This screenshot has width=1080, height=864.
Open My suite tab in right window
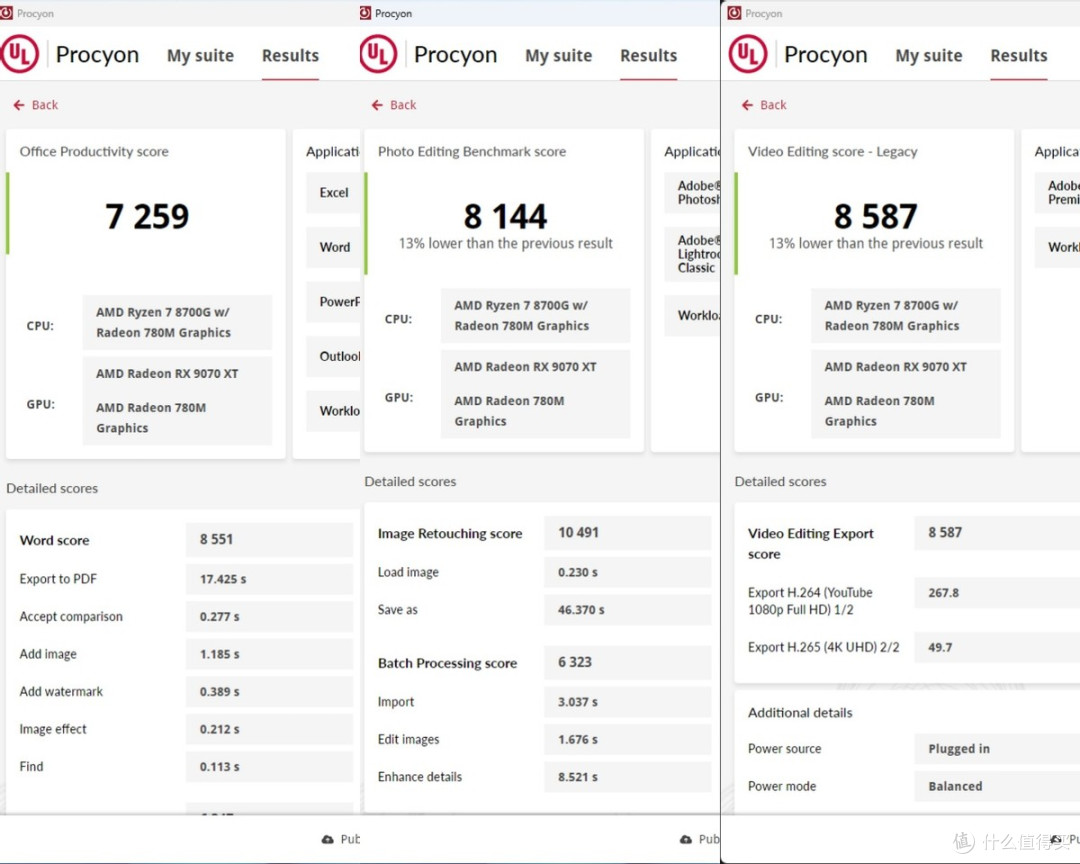tap(928, 55)
